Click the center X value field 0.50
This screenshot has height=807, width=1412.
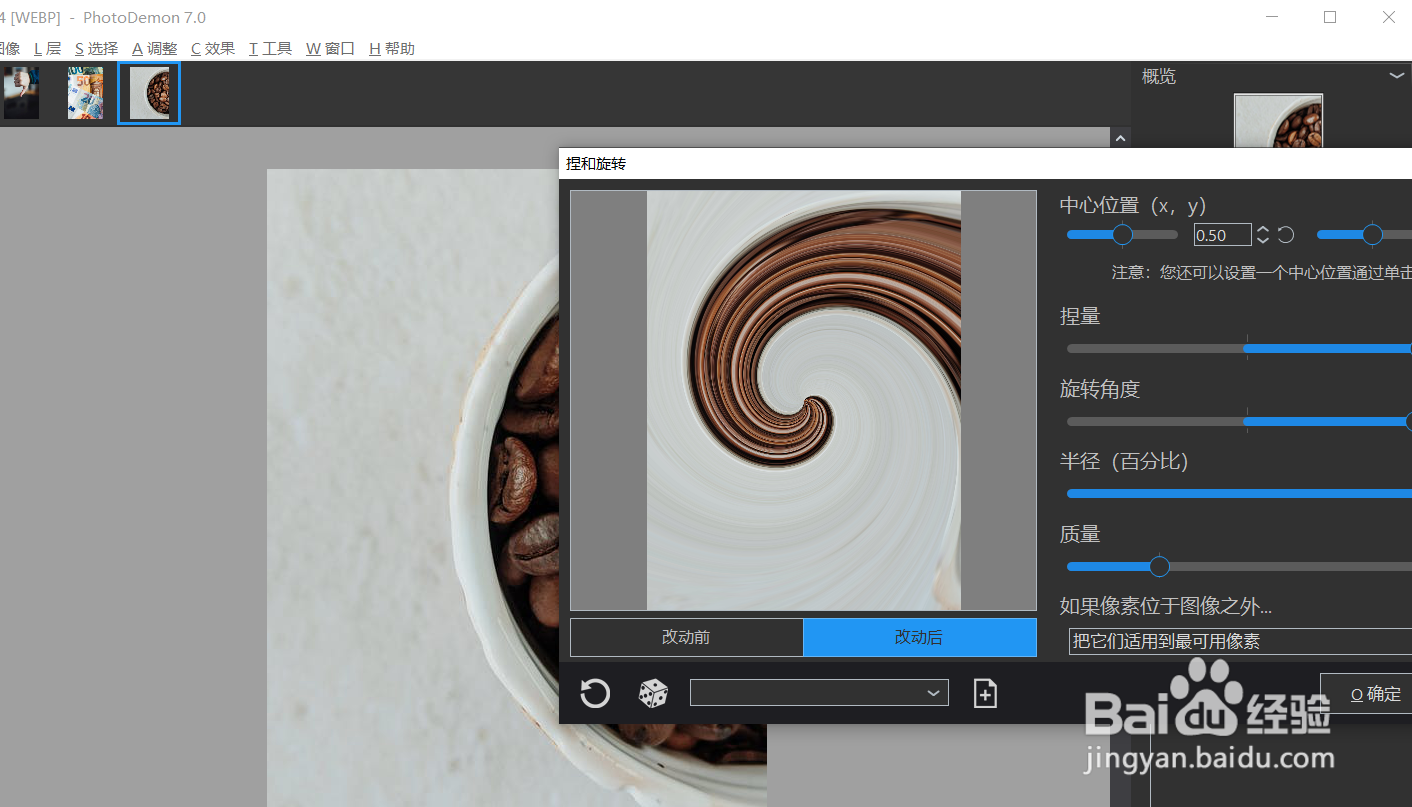pos(1222,235)
